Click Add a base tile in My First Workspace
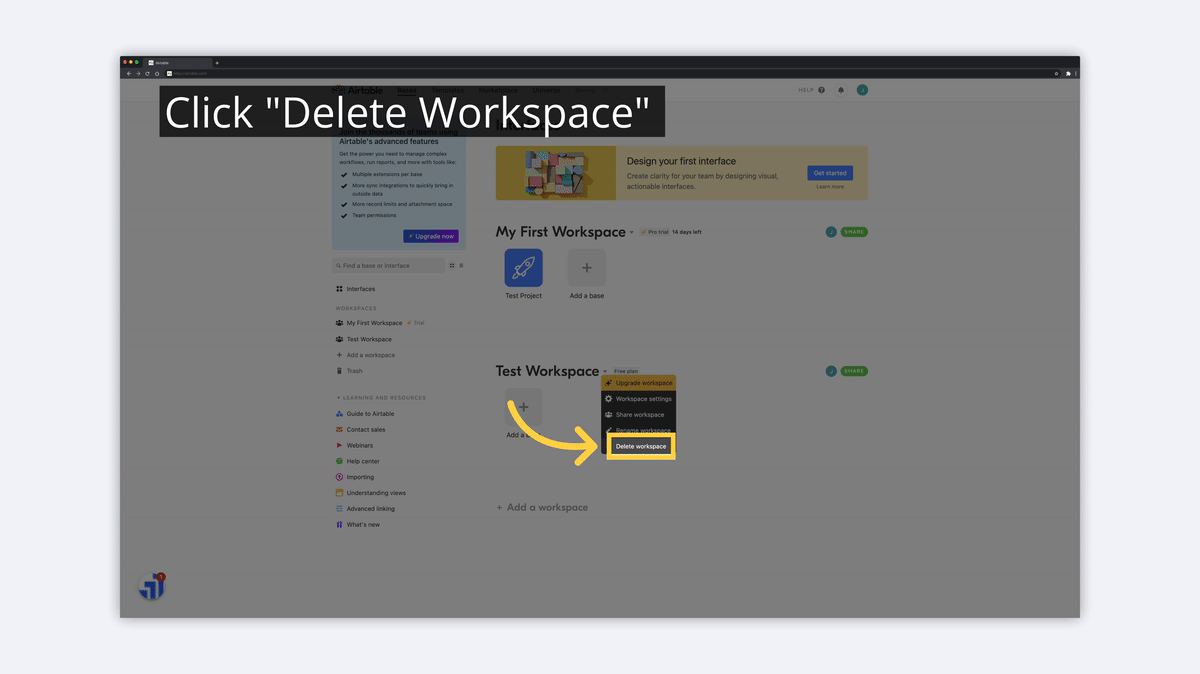The height and width of the screenshot is (674, 1200). tap(587, 268)
